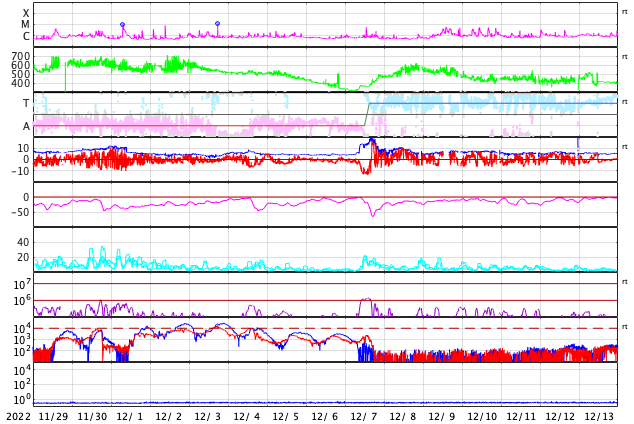Click the 700 axis label, green plot
The width and height of the screenshot is (634, 424).
pos(21,56)
